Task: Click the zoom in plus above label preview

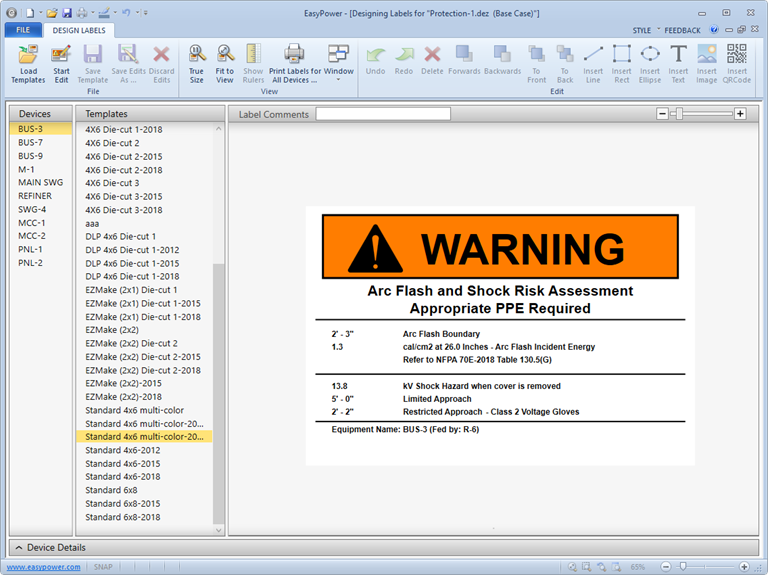Action: coord(740,114)
